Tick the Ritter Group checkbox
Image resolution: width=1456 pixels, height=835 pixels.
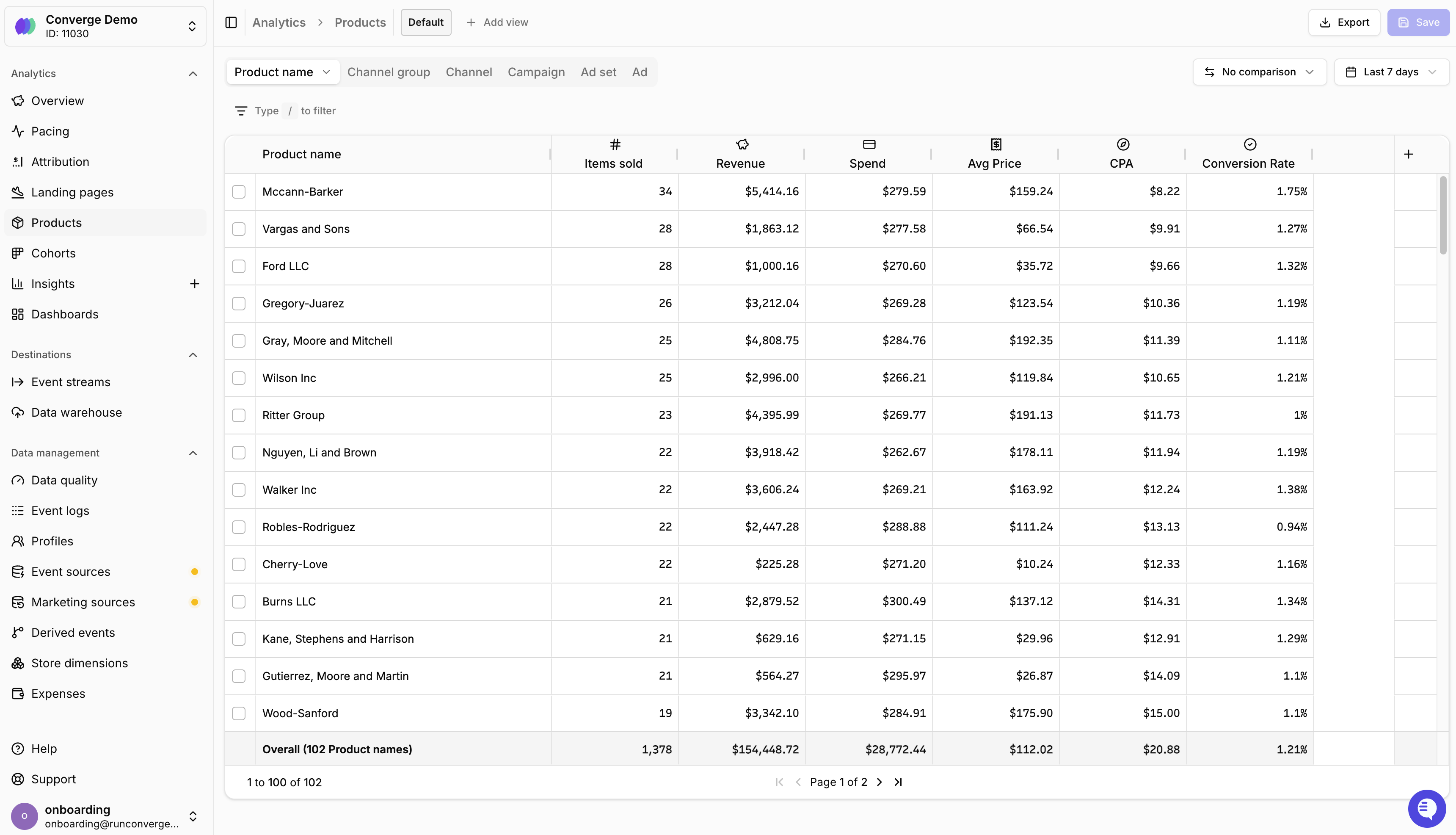(238, 415)
